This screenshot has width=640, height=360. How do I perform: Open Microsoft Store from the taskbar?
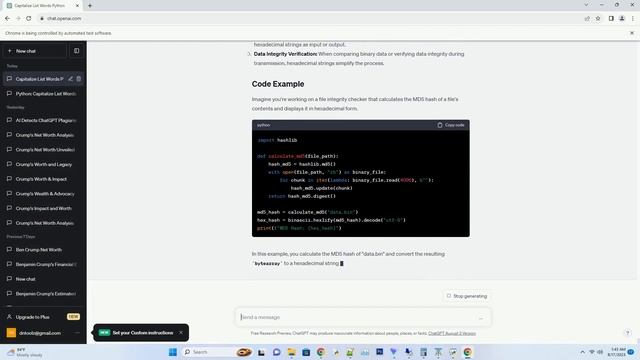(306, 352)
